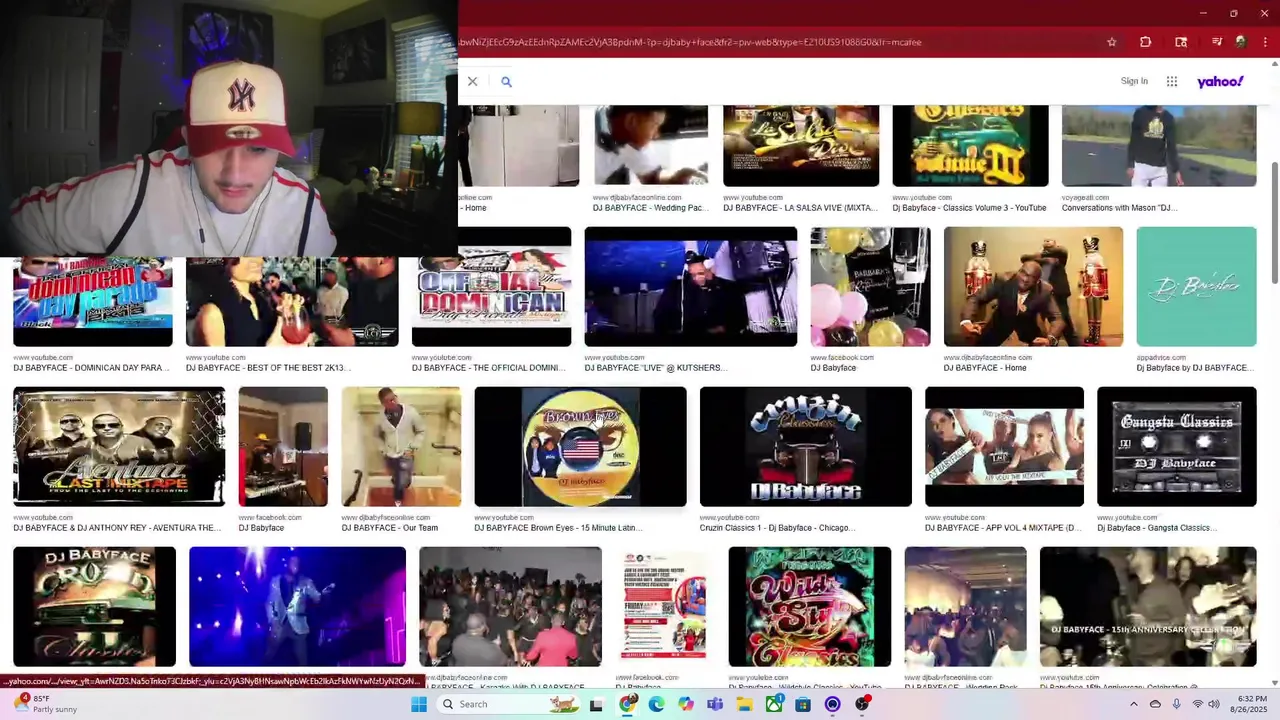This screenshot has width=1280, height=720.
Task: Open OneDrive cloud tray icon
Action: point(1155,704)
